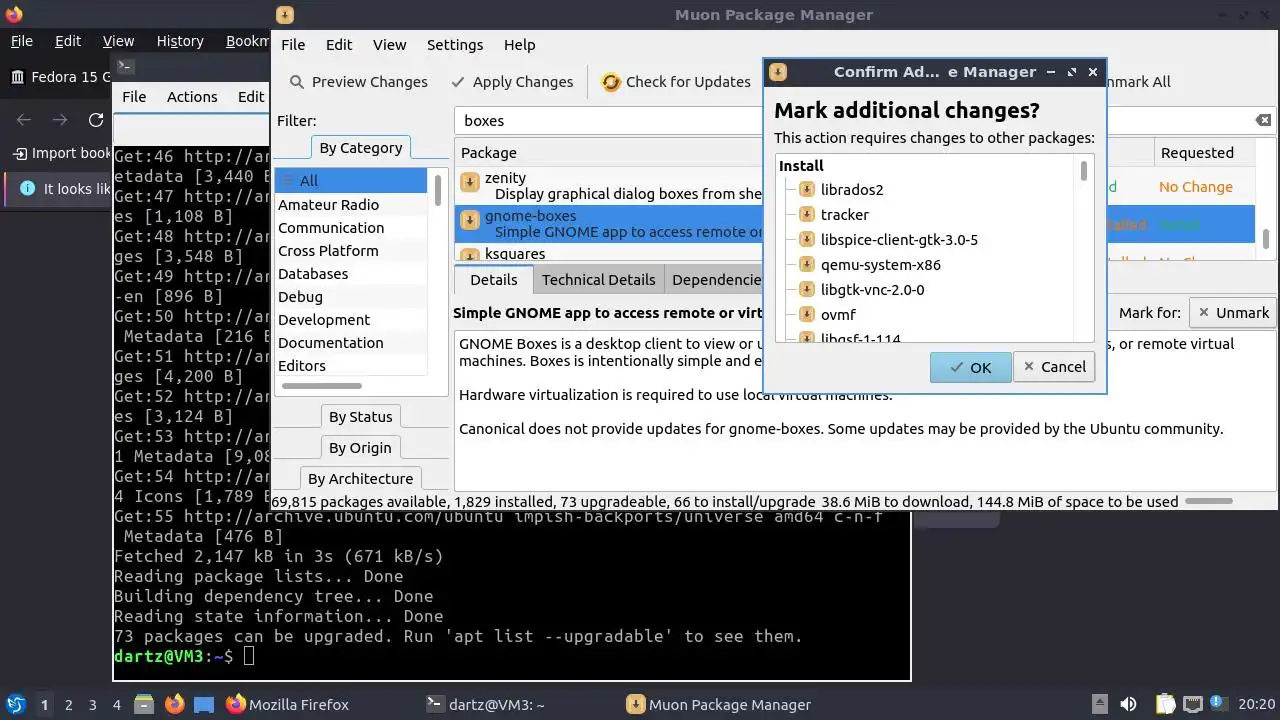Click the qemu-system-x86 package icon

tap(807, 264)
